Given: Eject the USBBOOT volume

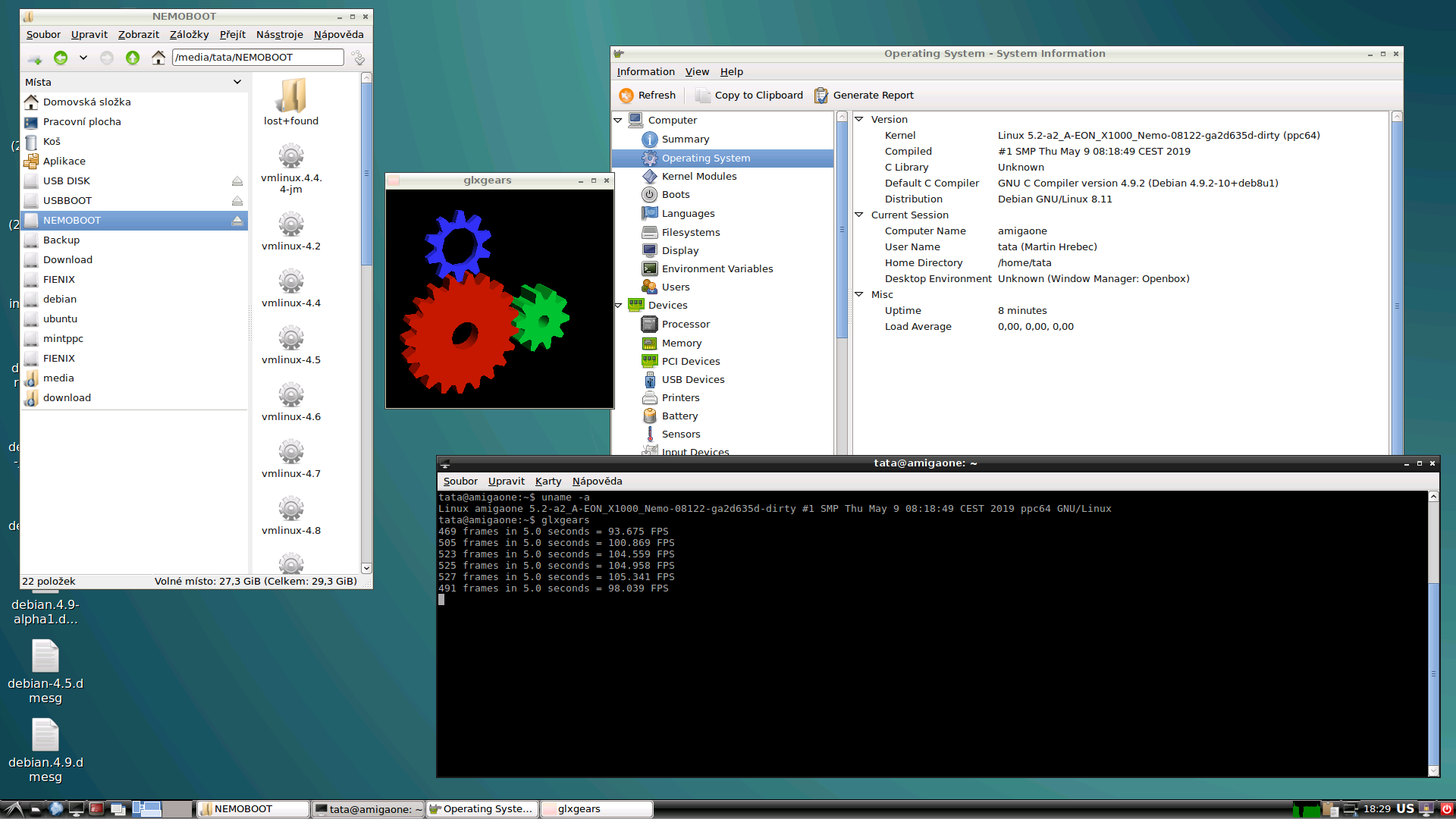Looking at the screenshot, I should 237,201.
